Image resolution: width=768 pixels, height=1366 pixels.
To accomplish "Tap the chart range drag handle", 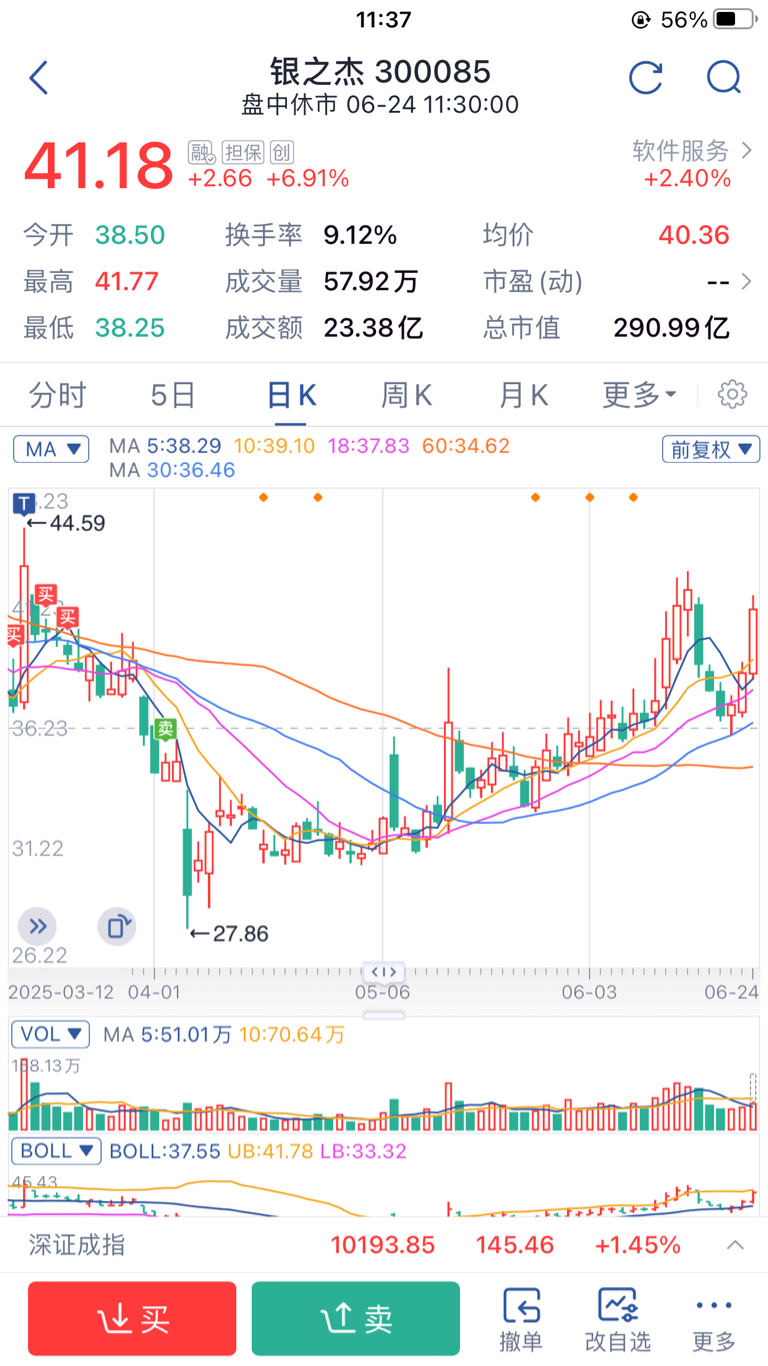I will tap(384, 971).
